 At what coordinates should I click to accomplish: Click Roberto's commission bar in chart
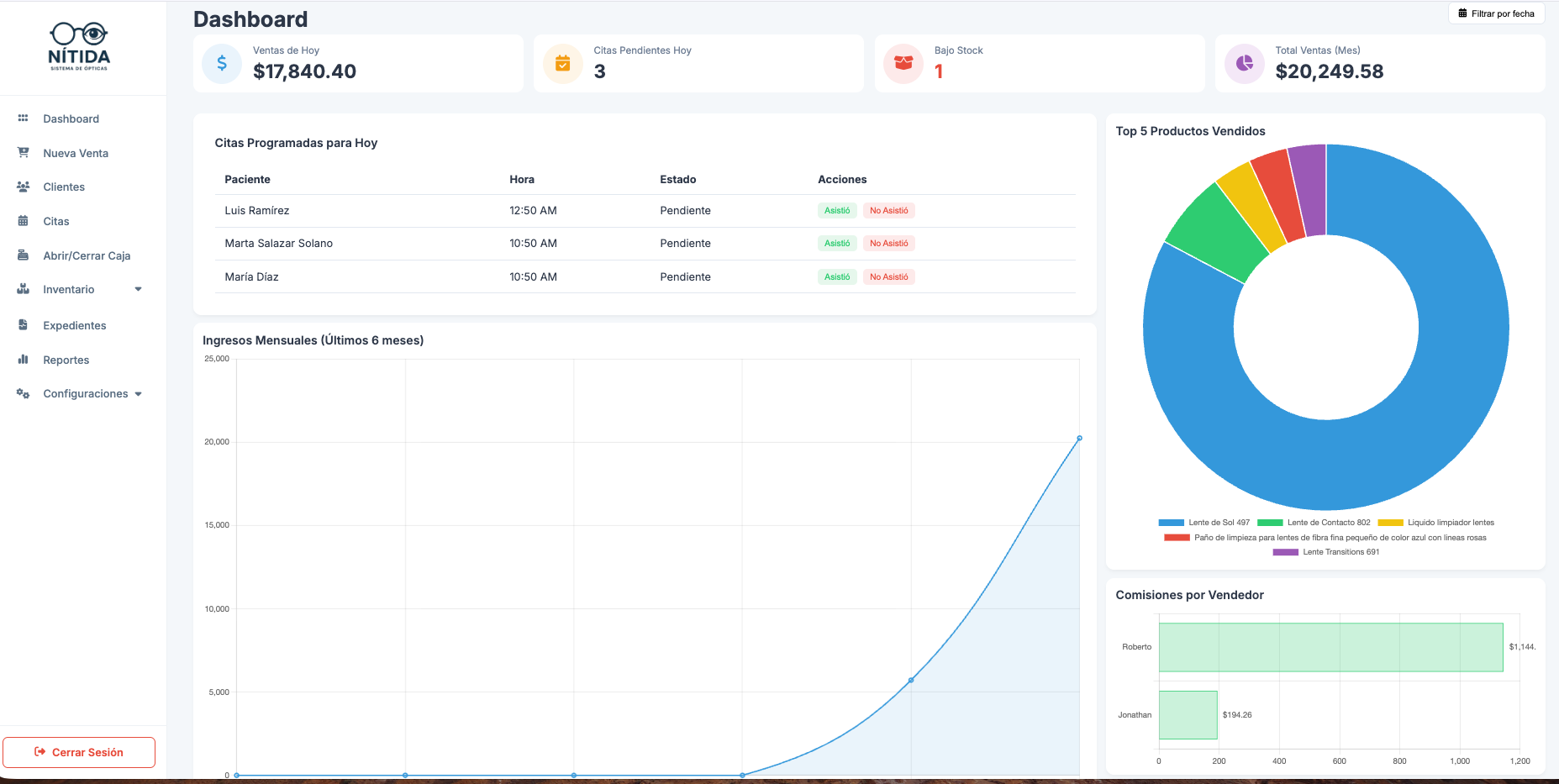1330,647
